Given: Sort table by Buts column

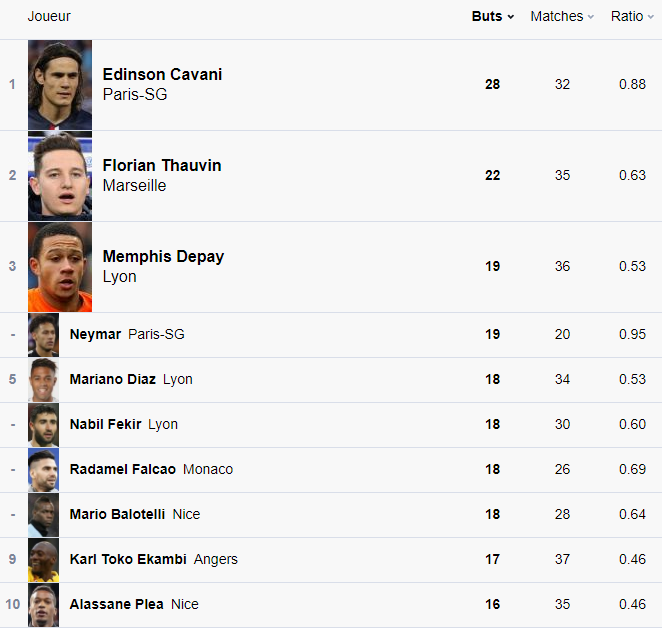Looking at the screenshot, I should (492, 16).
